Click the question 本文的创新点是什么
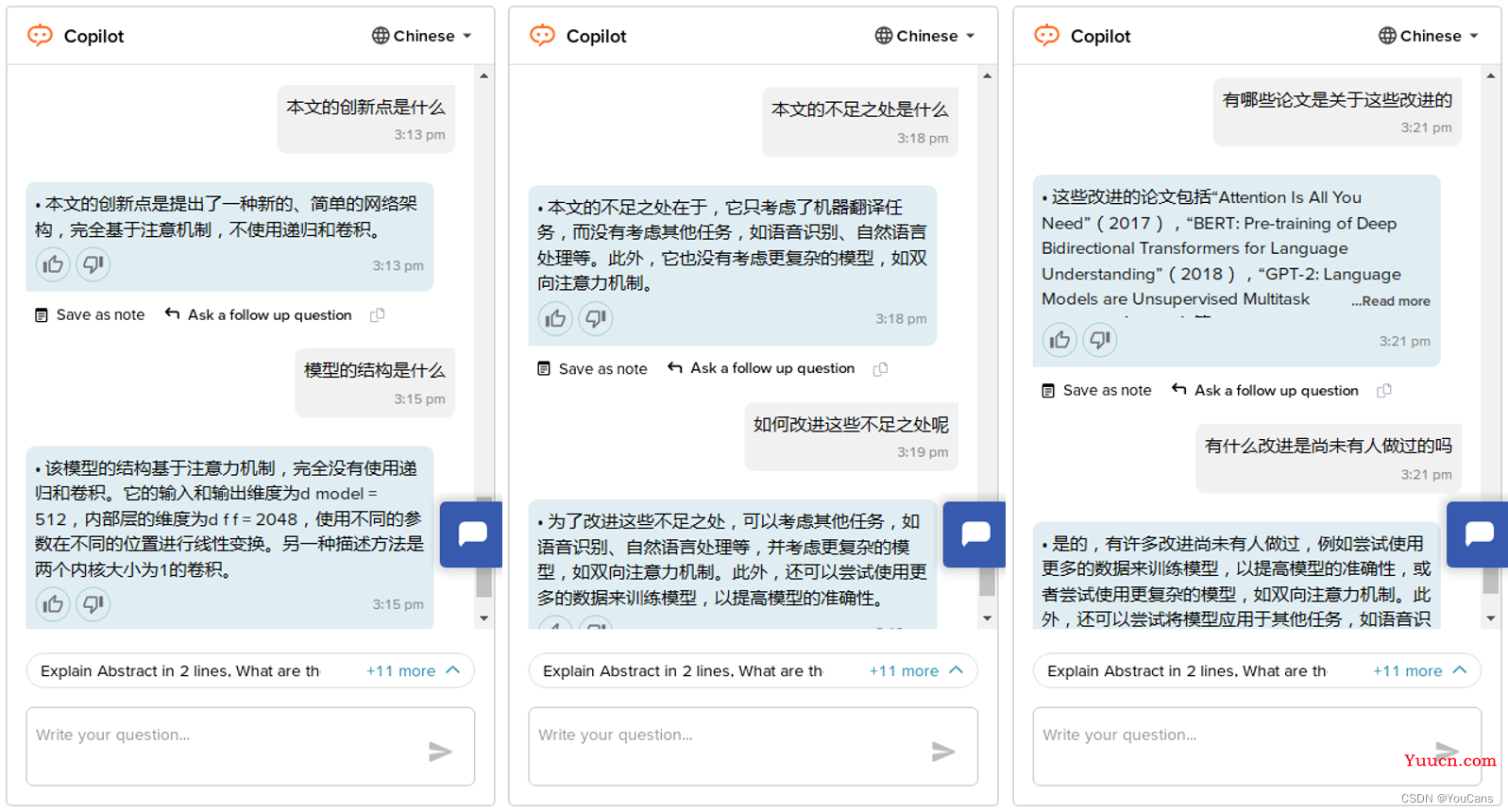1508x812 pixels. (x=365, y=108)
